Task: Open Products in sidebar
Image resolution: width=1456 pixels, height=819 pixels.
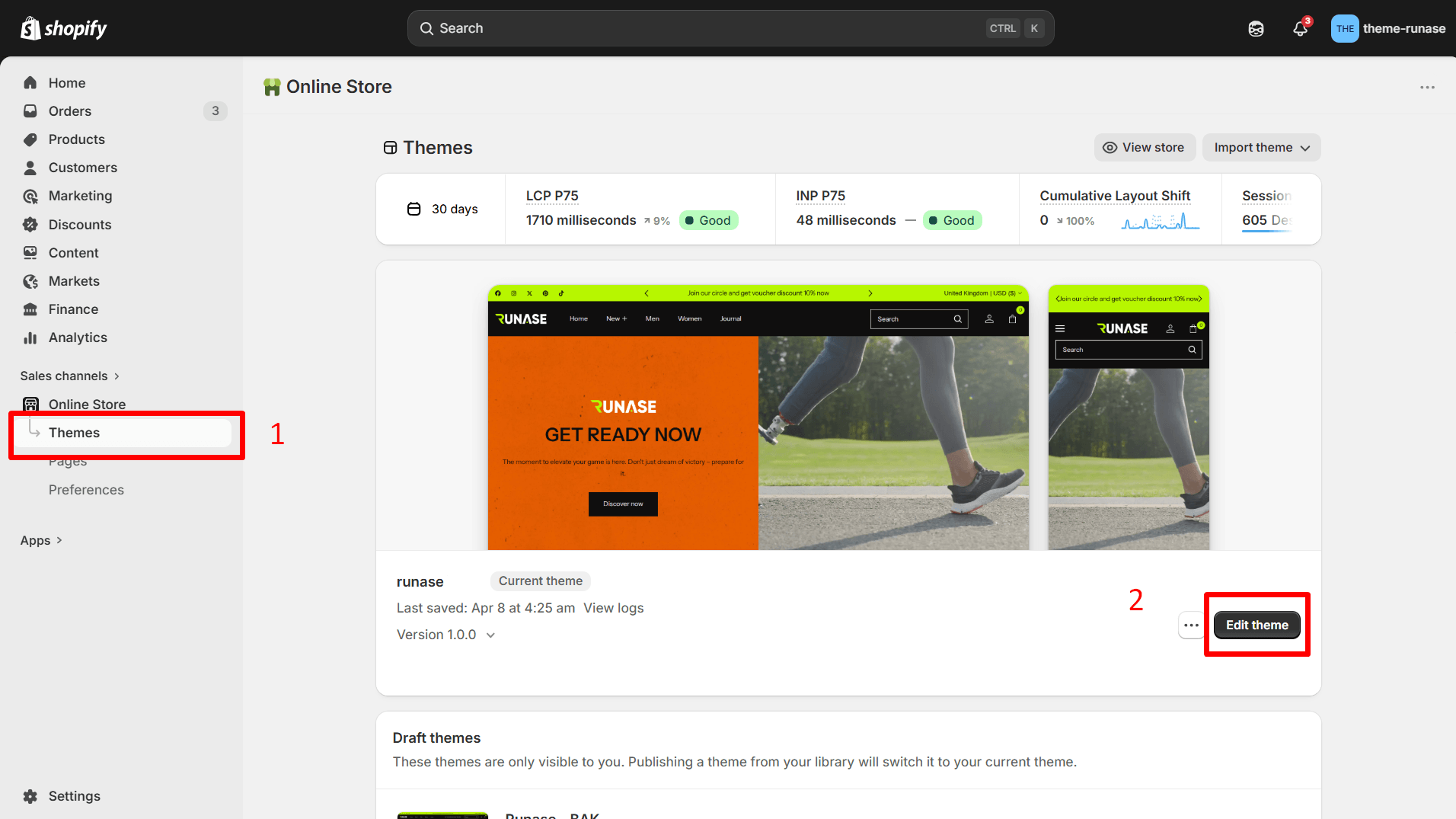Action: click(x=77, y=139)
